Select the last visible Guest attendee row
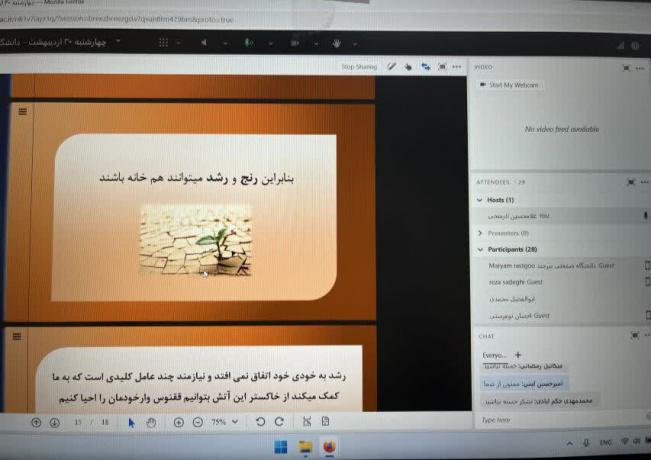Screen dimensions: 651x460 (x=561, y=316)
